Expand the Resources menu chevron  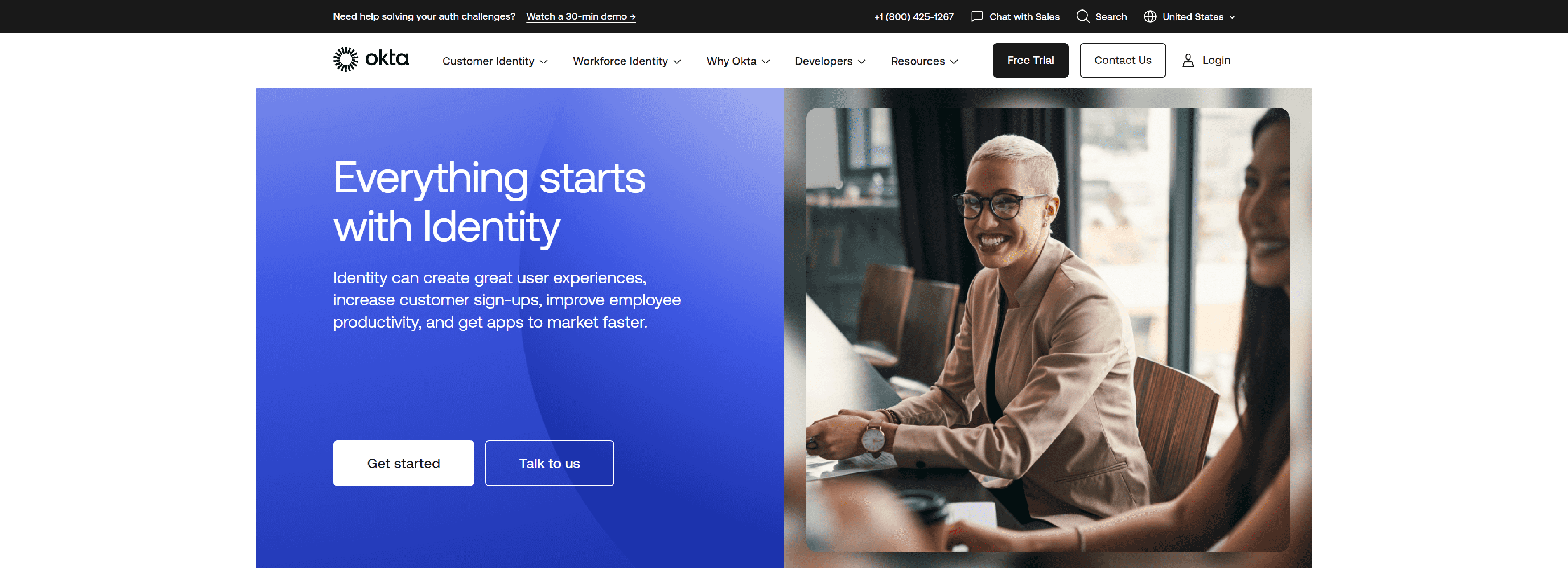(x=954, y=61)
